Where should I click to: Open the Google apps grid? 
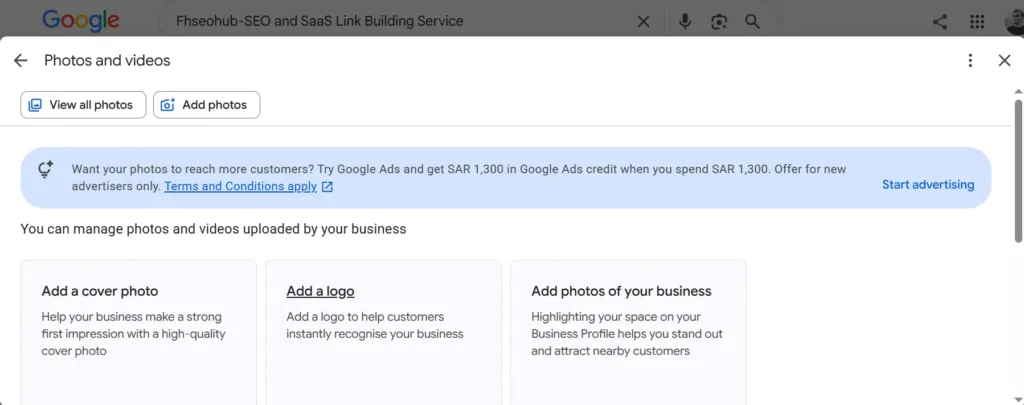point(977,22)
